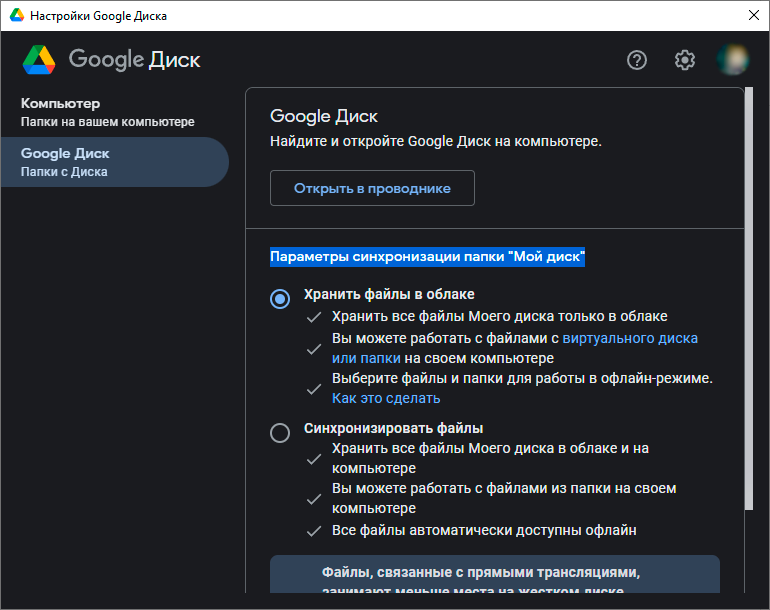Open the или папки link
The width and height of the screenshot is (770, 610).
click(366, 359)
